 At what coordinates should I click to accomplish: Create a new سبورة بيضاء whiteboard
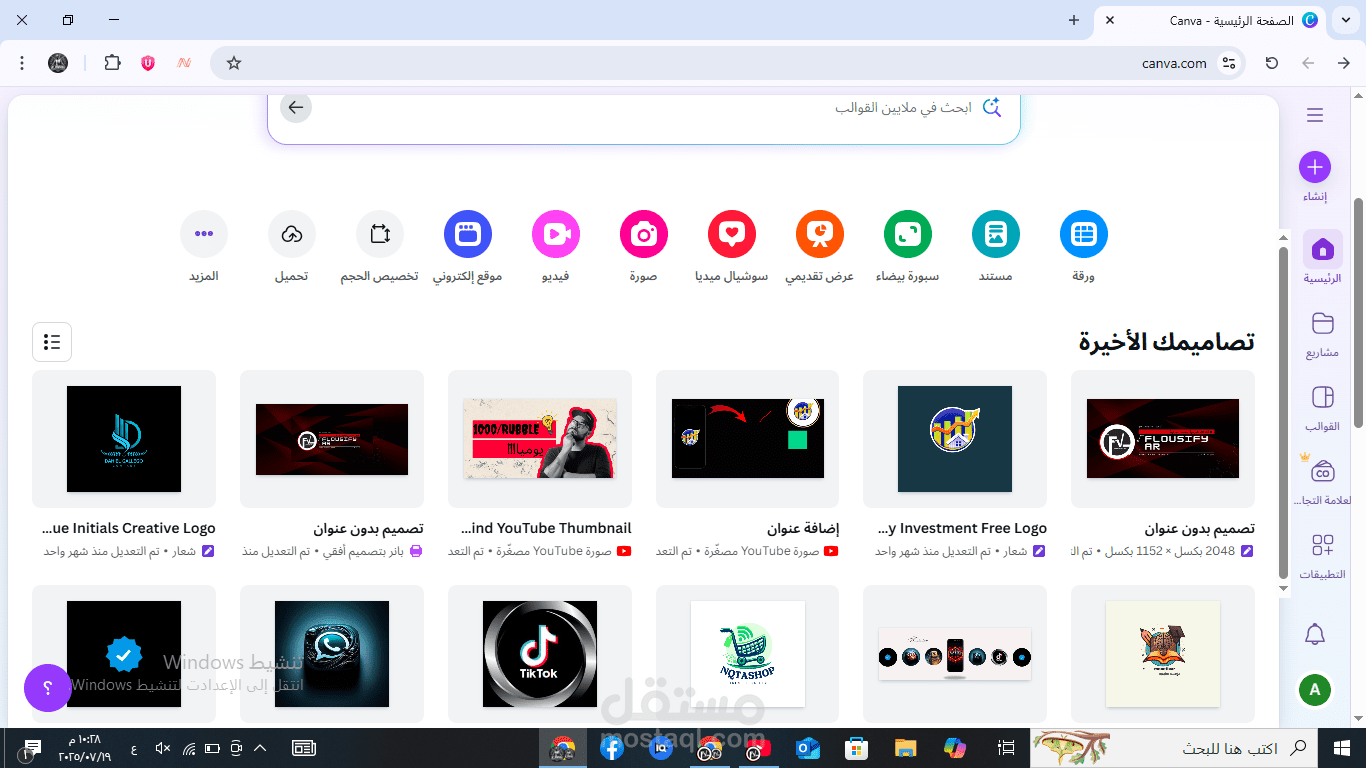tap(908, 235)
